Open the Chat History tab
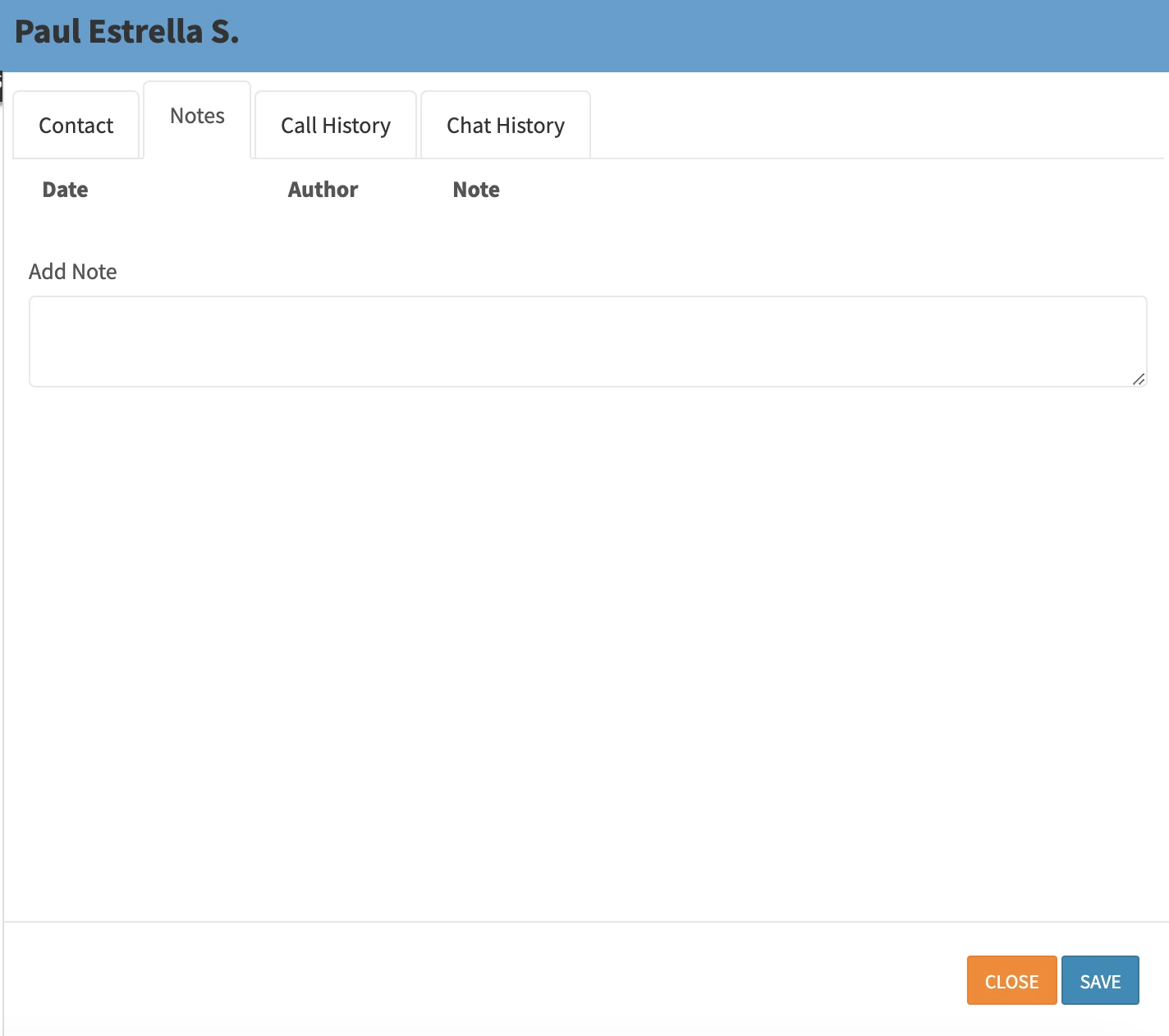The width and height of the screenshot is (1169, 1036). [x=506, y=126]
